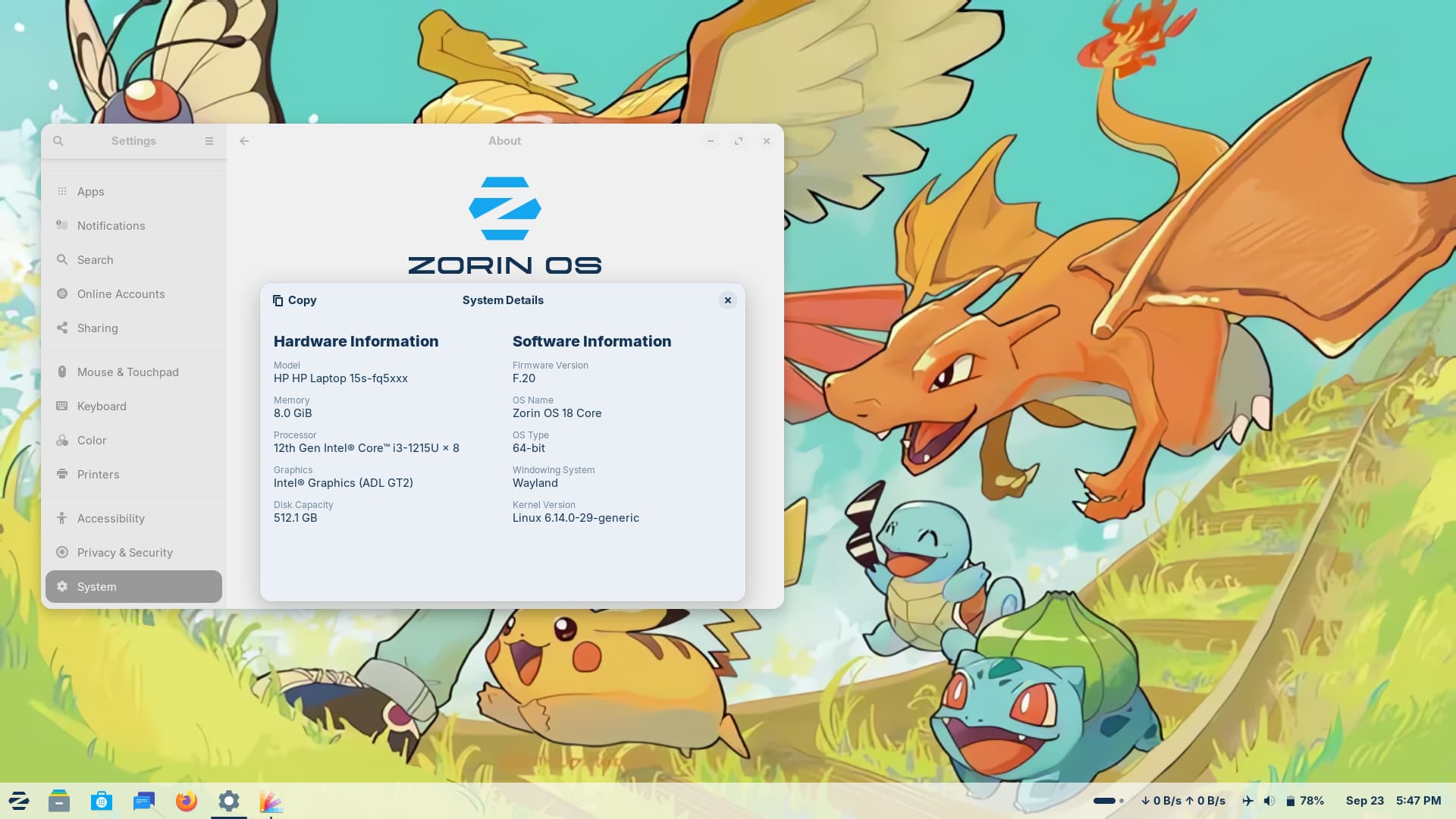The height and width of the screenshot is (819, 1456).
Task: Open the clock showing 5:47 PM
Action: click(1418, 801)
